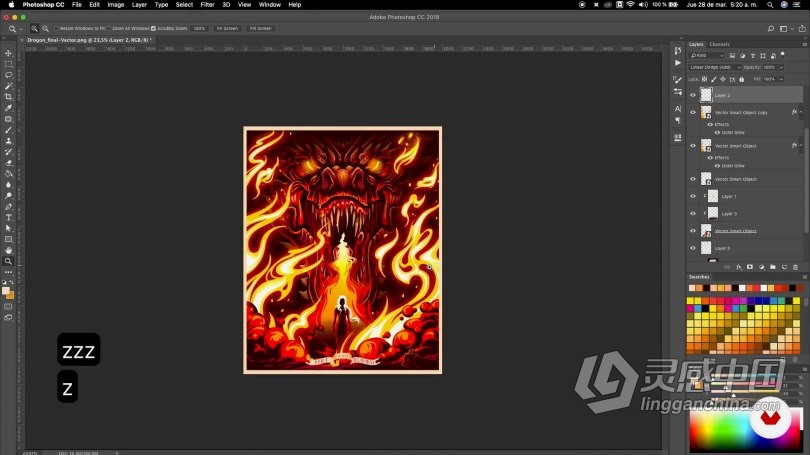Click the Zoom Out mode icon
This screenshot has height=455, width=810.
click(x=45, y=28)
